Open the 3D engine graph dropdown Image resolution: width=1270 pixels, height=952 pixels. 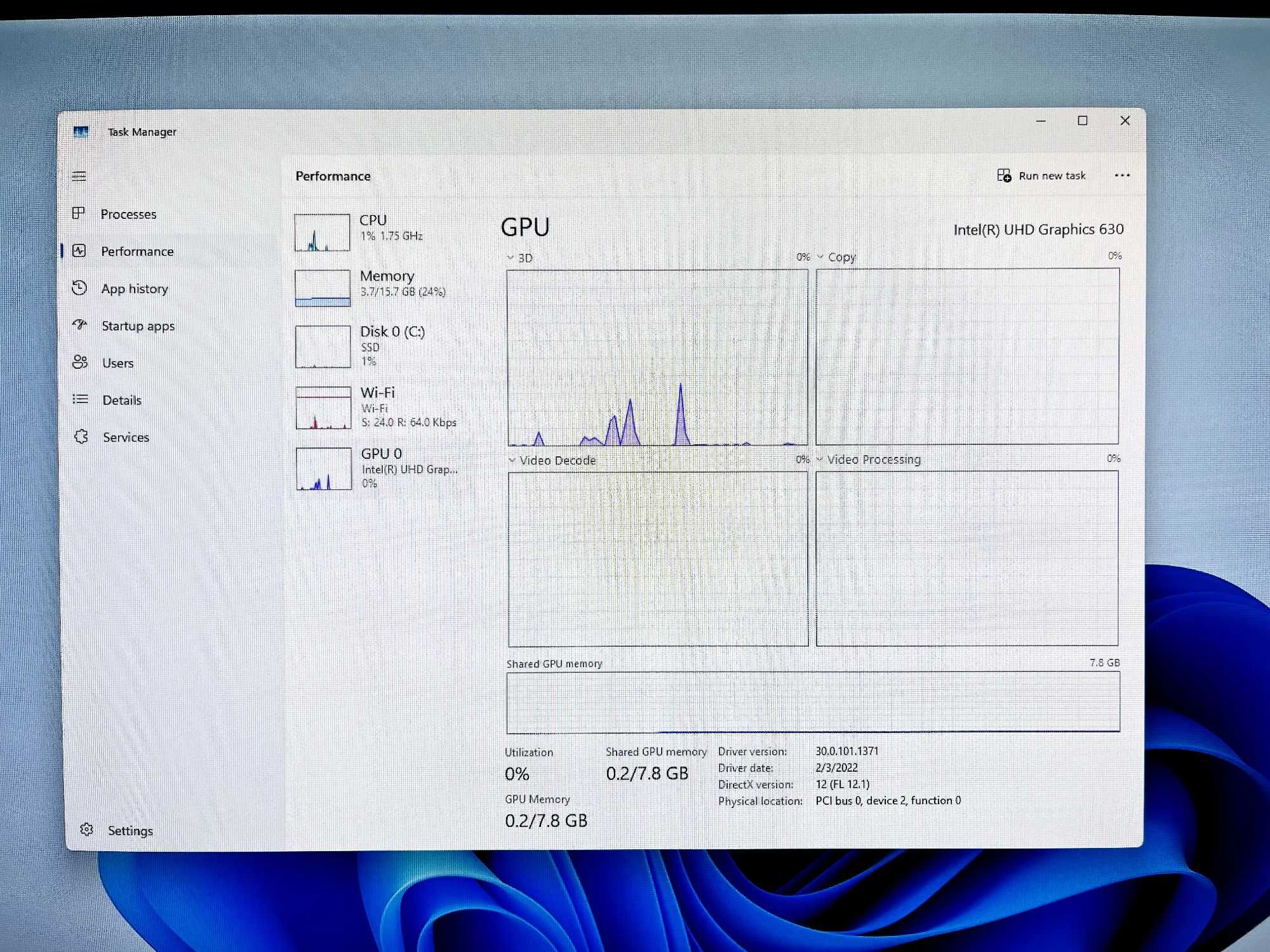(x=511, y=258)
